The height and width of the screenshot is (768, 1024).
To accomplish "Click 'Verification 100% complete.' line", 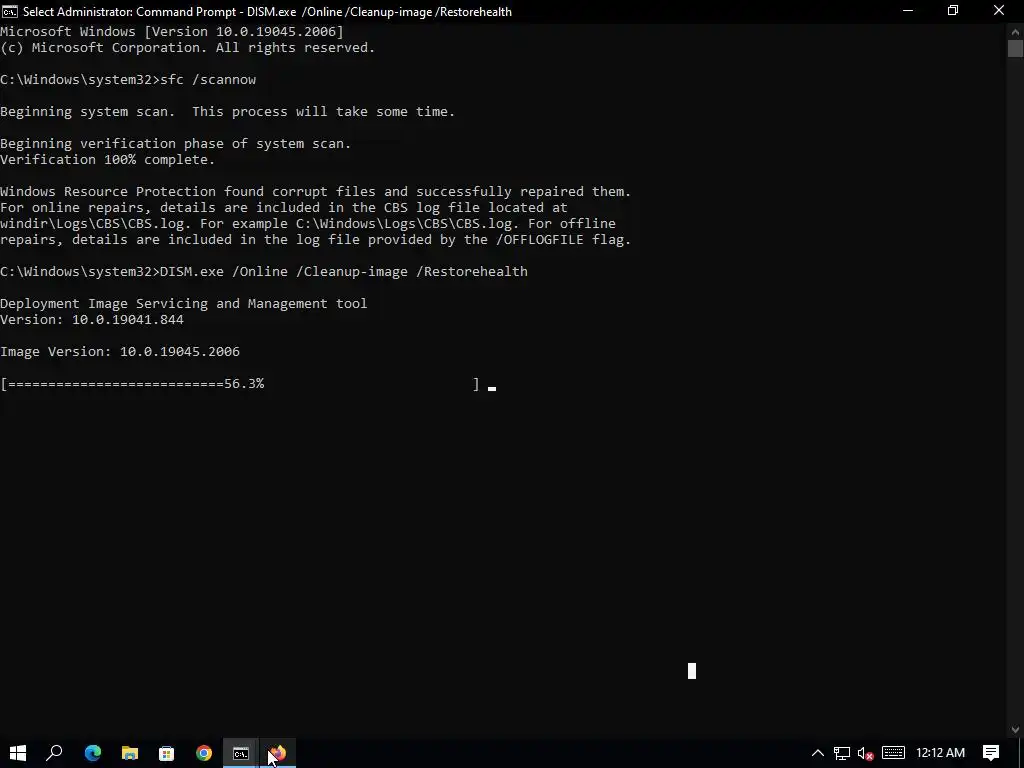I will 108,159.
